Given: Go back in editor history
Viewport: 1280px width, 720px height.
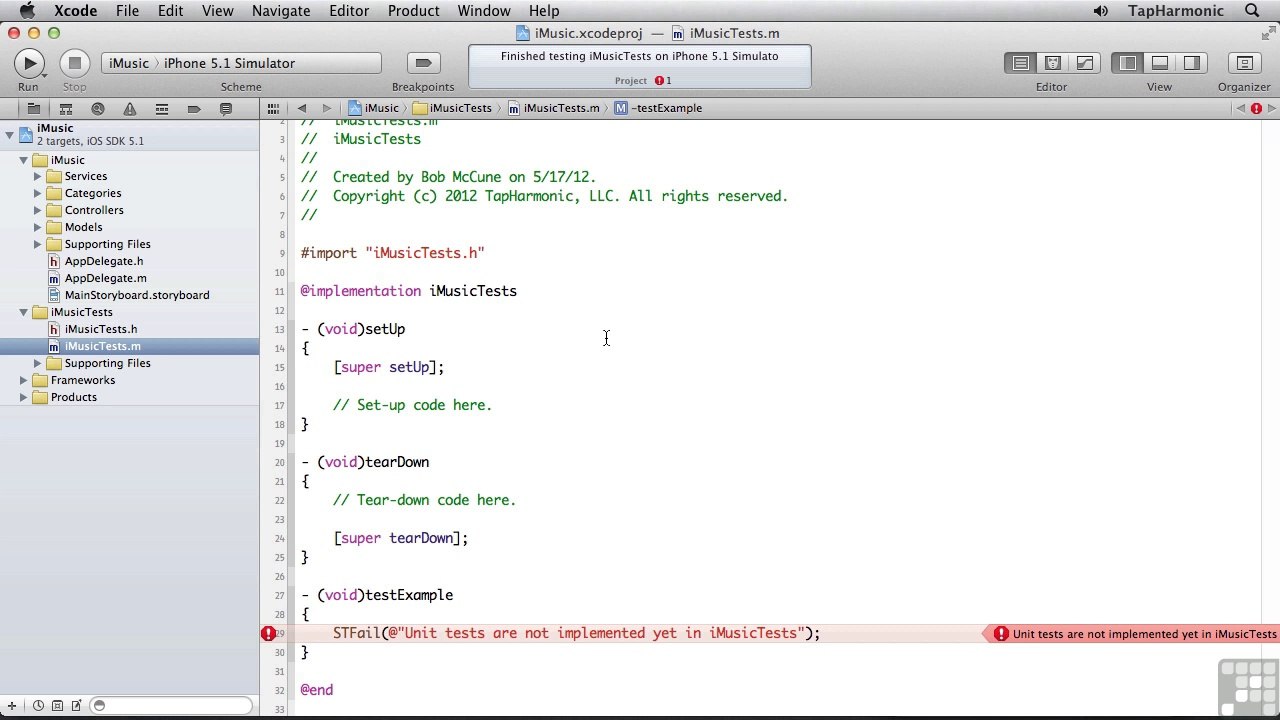Looking at the screenshot, I should coord(301,108).
